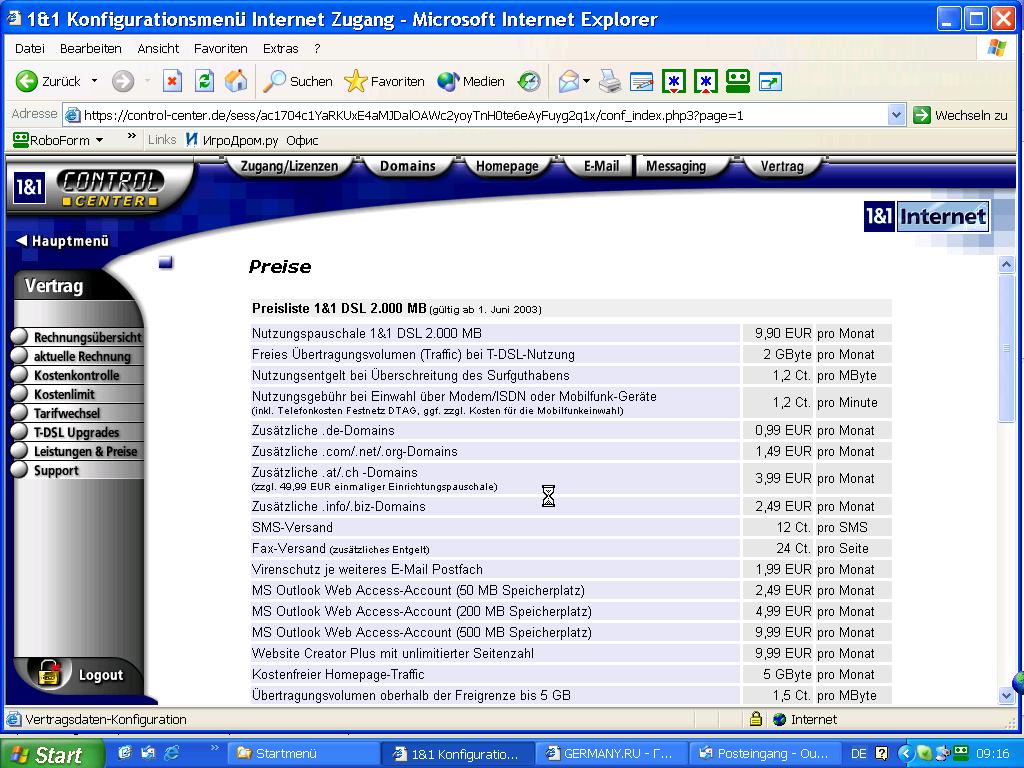Click the status bar padlock security icon
1024x768 pixels.
[756, 719]
